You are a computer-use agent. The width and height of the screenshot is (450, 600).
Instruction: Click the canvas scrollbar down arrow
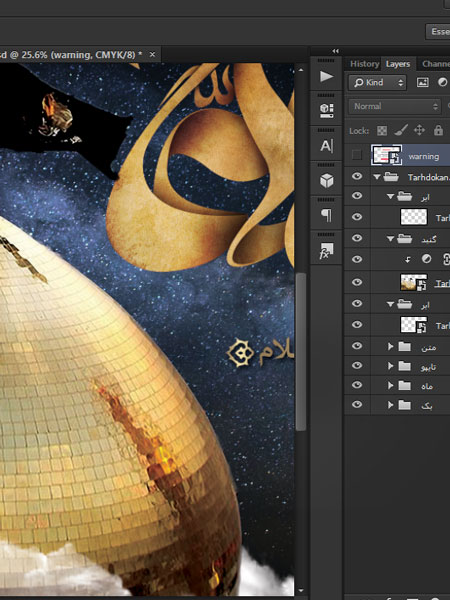[x=301, y=591]
